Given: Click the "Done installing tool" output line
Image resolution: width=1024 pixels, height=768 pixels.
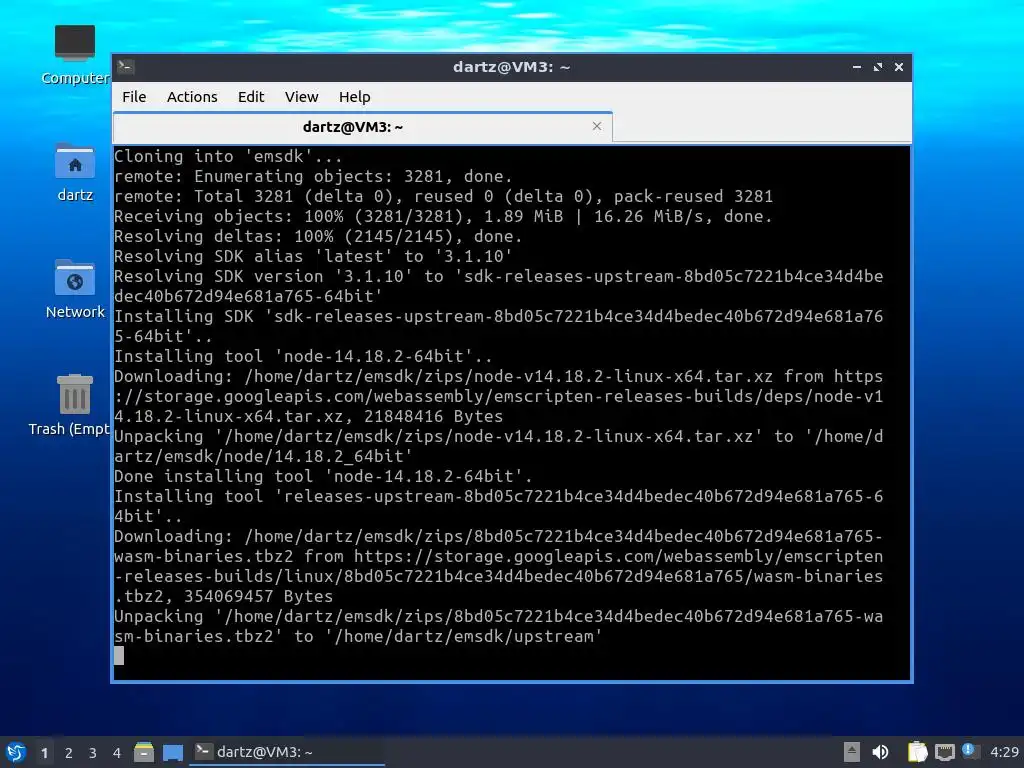Looking at the screenshot, I should 323,476.
